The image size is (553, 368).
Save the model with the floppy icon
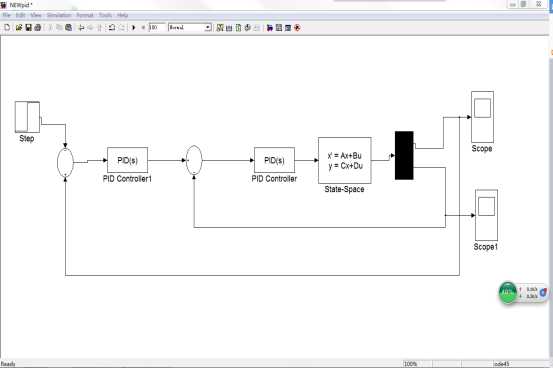[29, 28]
